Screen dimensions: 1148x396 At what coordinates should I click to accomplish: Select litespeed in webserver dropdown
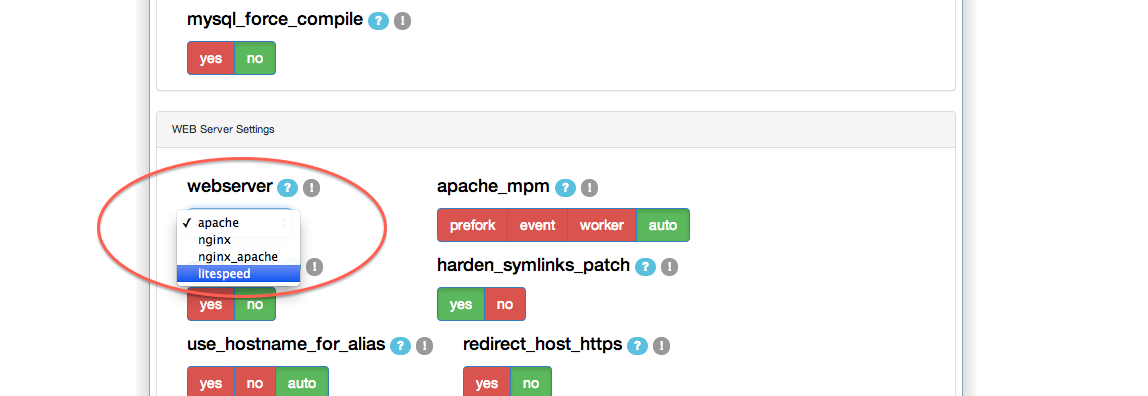click(x=238, y=274)
